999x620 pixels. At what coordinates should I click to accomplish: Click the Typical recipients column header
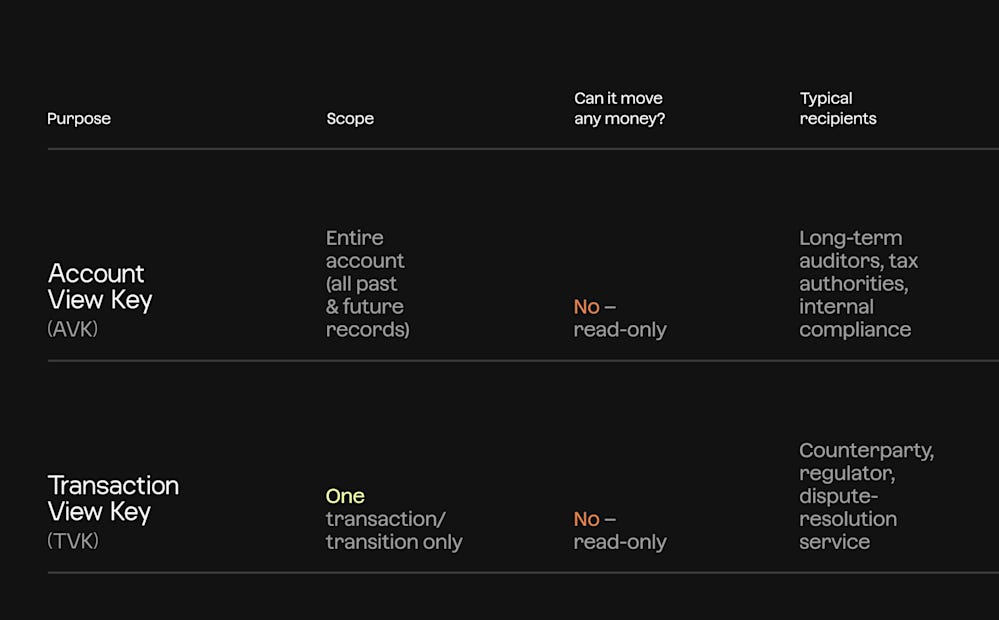(838, 108)
